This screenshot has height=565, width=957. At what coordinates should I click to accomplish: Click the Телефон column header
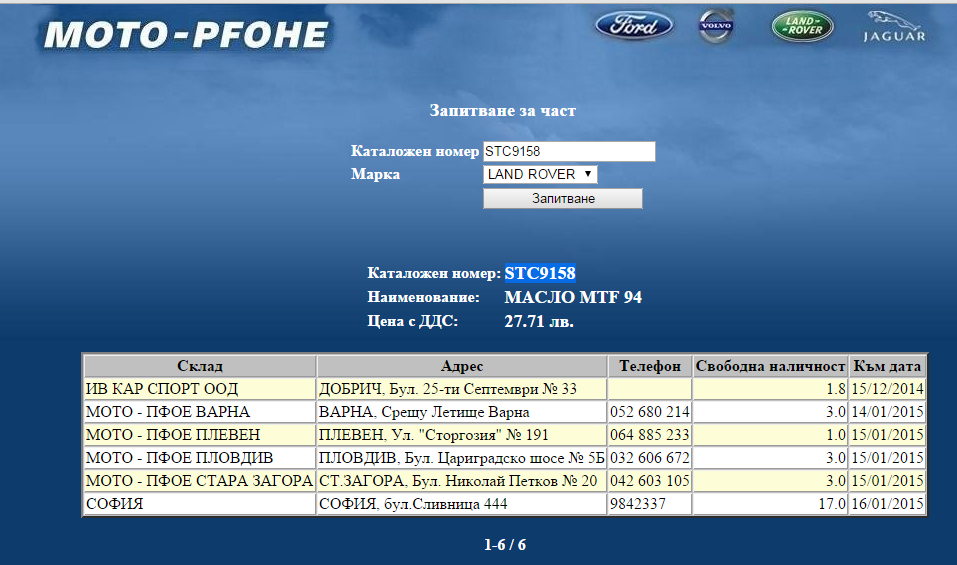coord(649,366)
